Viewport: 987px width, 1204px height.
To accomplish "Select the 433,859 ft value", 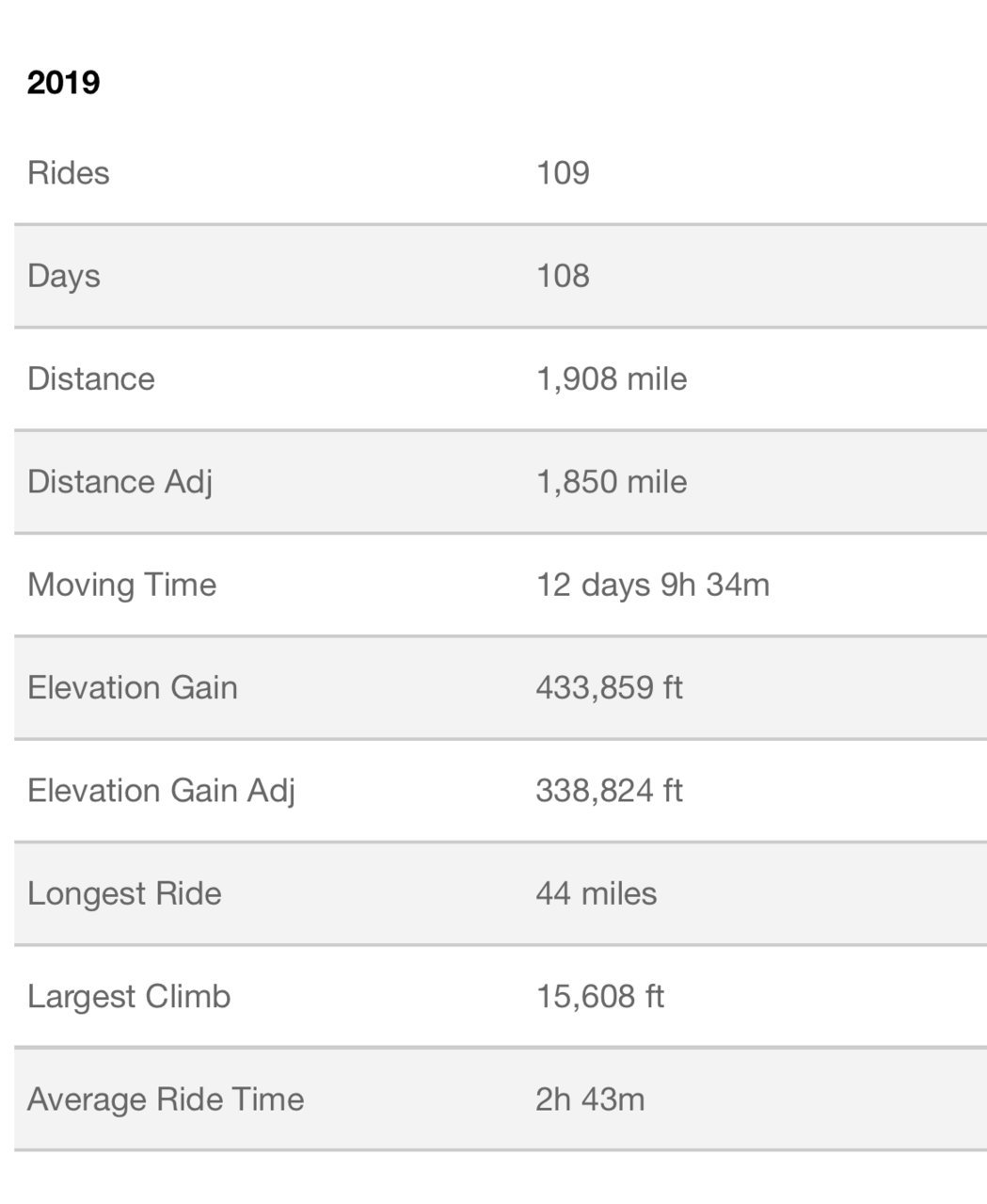I will (x=609, y=687).
